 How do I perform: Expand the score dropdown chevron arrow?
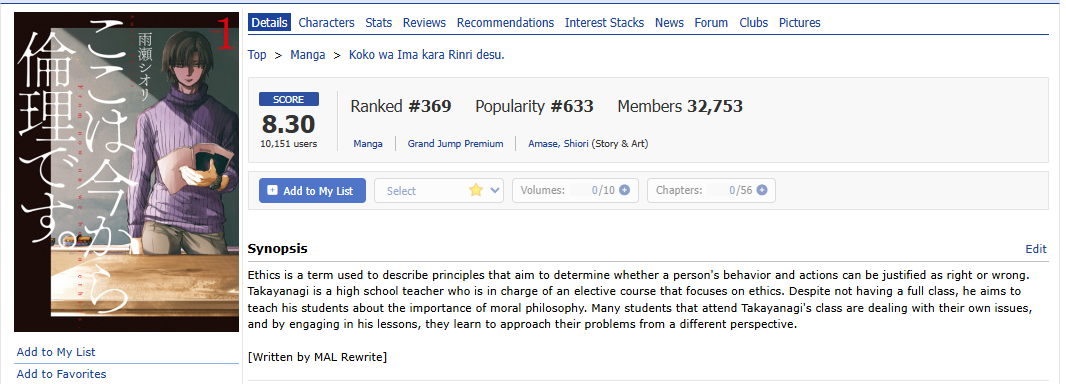point(495,191)
